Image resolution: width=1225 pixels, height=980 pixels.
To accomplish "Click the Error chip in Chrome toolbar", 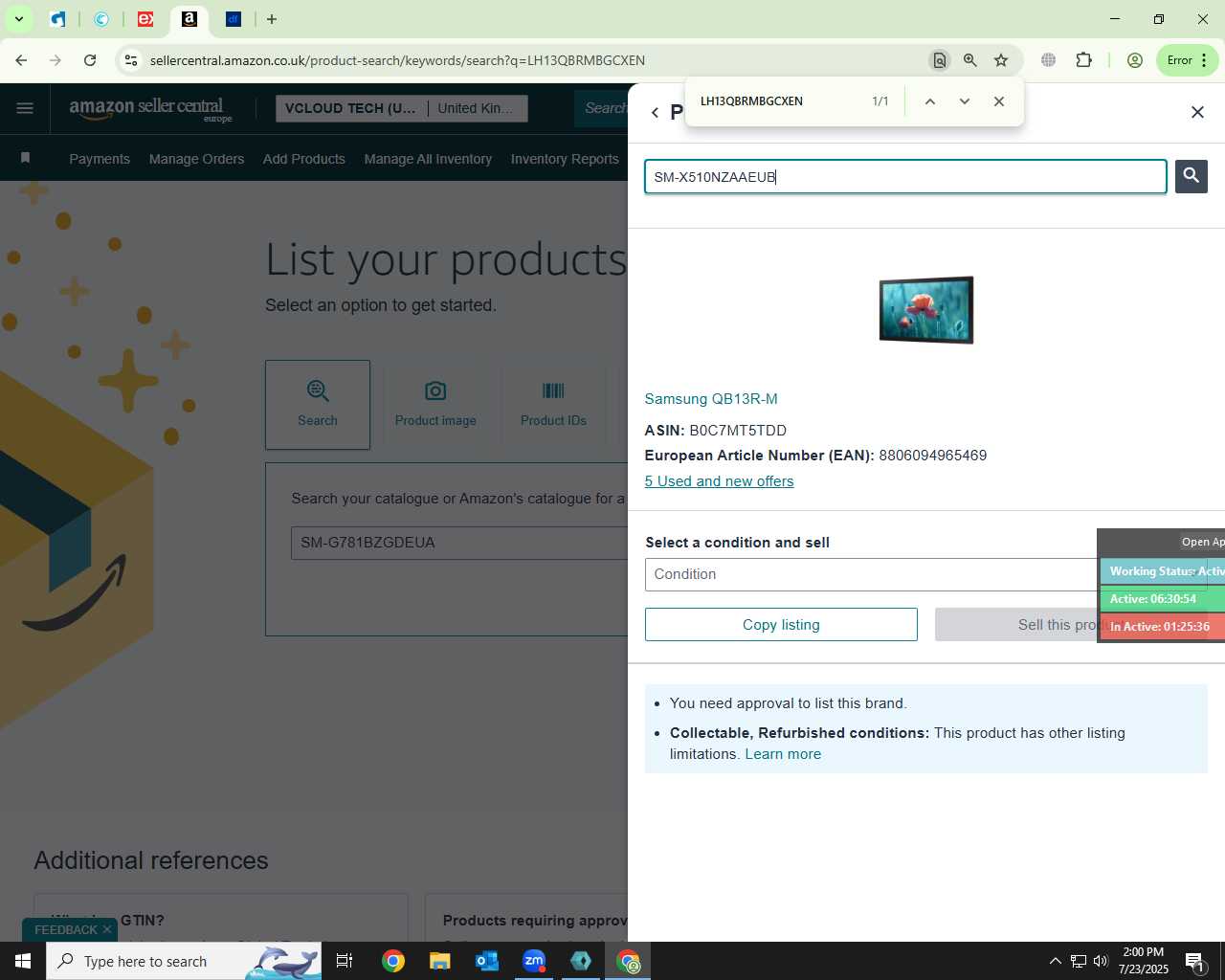I will [x=1187, y=60].
